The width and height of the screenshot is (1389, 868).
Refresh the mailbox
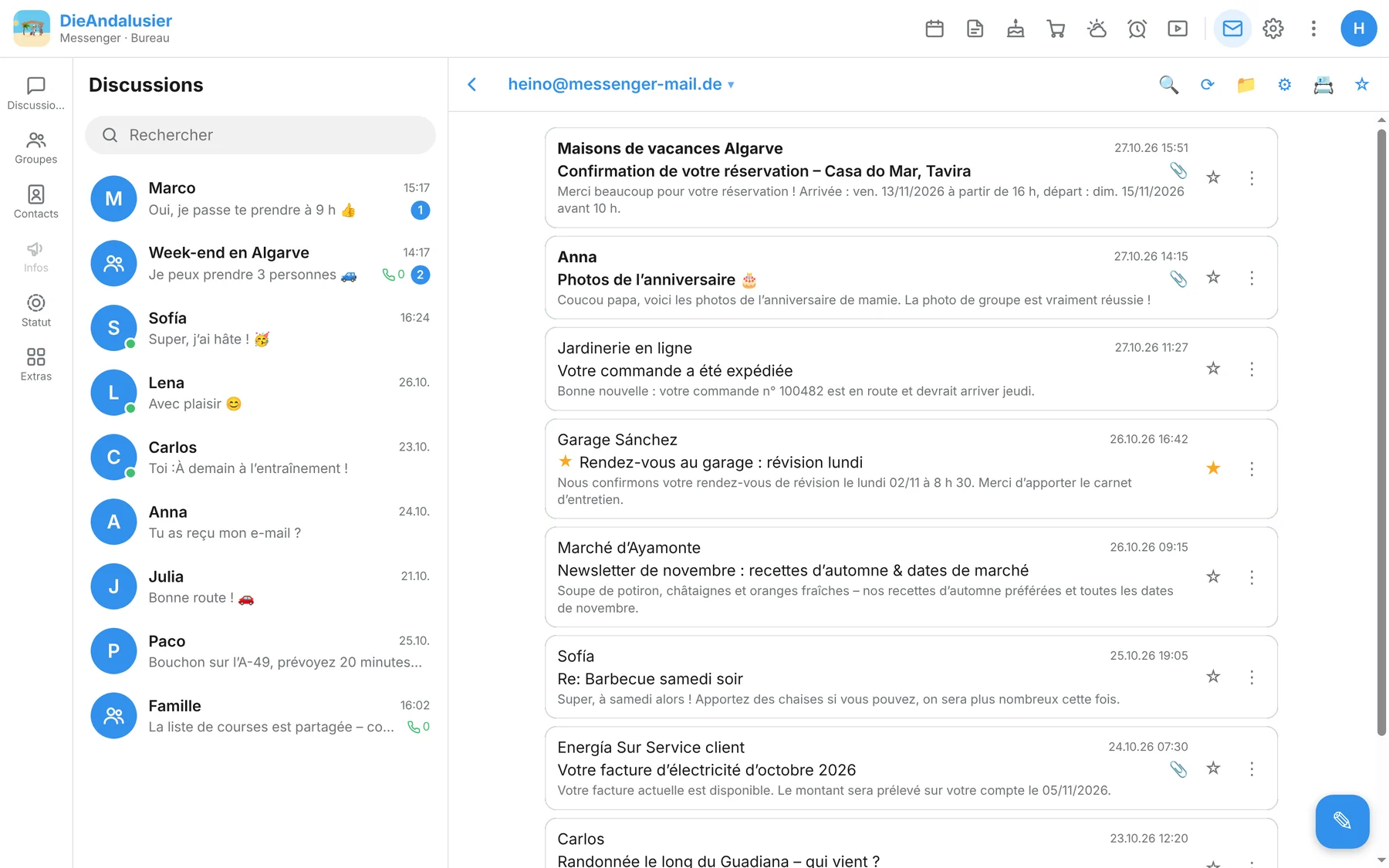click(x=1208, y=85)
